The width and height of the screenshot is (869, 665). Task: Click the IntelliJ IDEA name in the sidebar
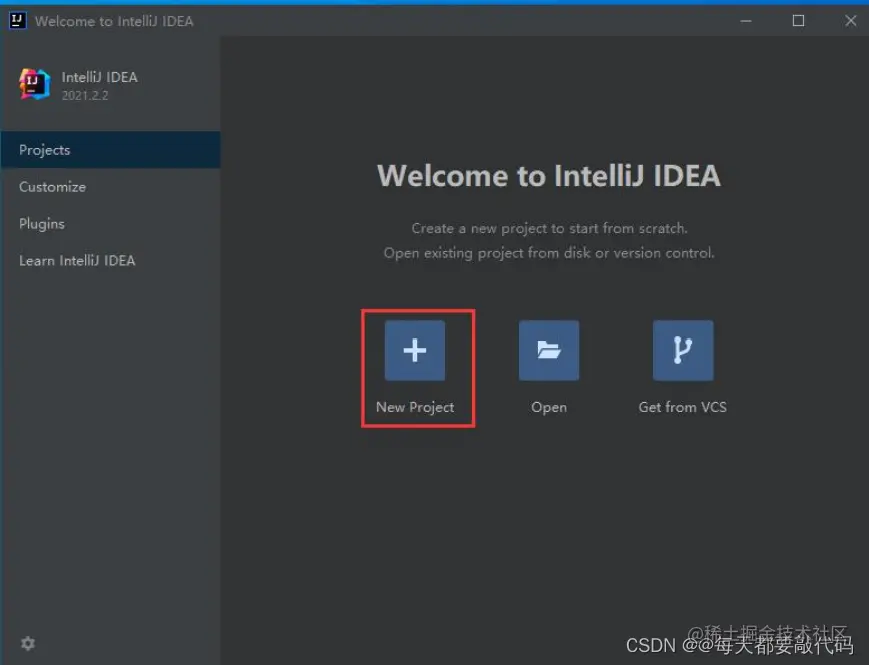(100, 77)
